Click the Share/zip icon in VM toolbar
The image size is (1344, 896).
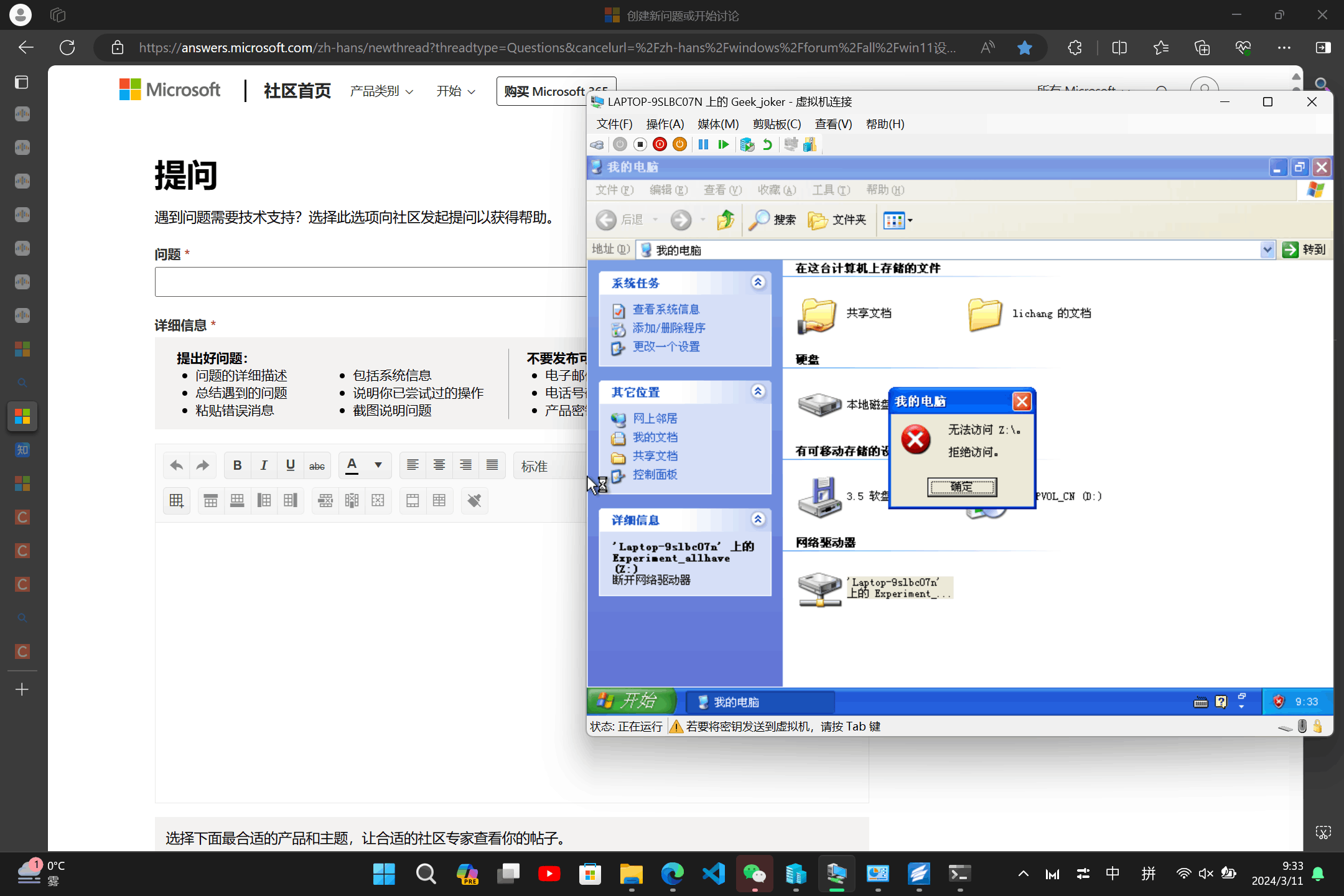point(810,144)
